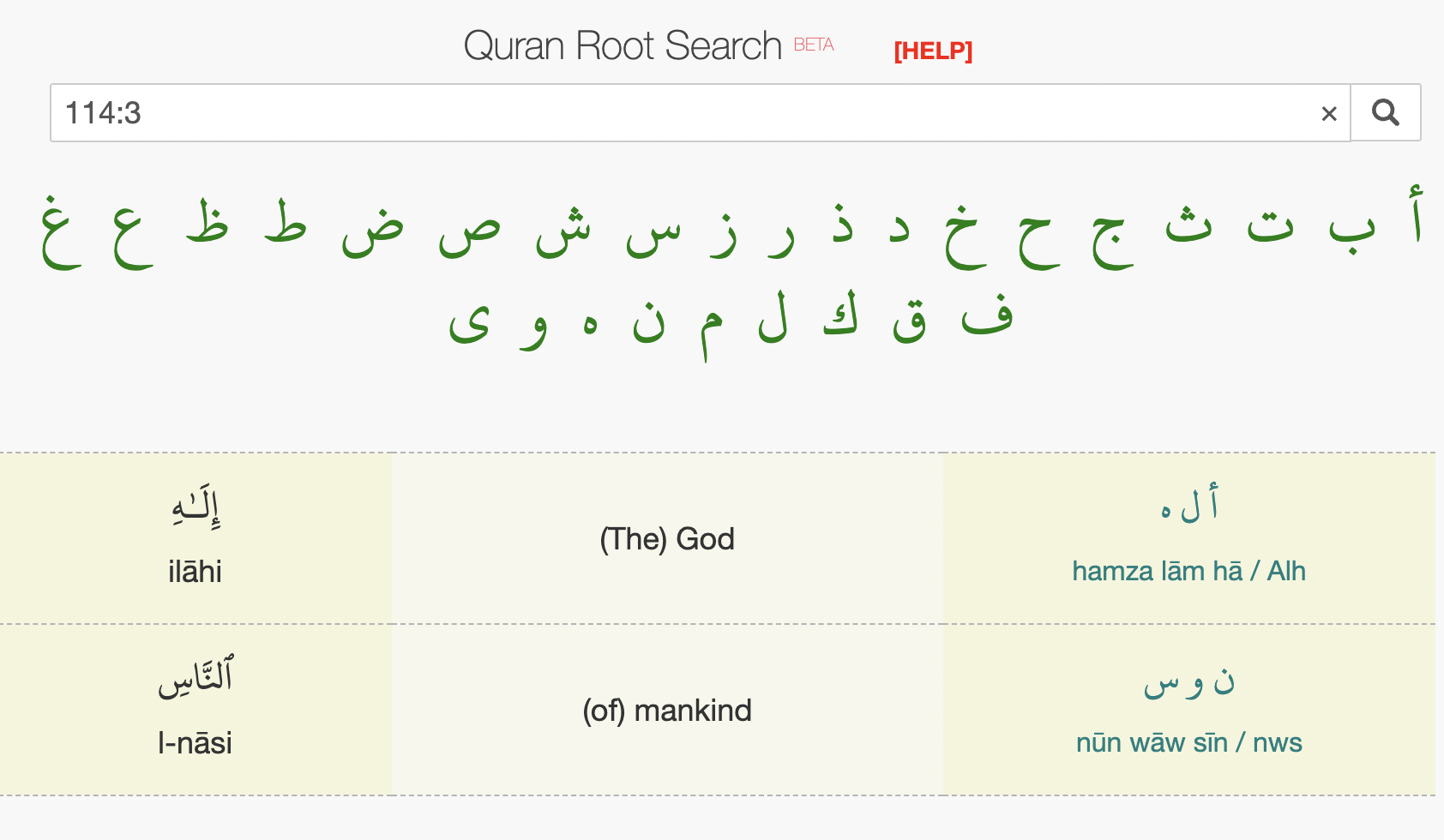Choose the Arabic letter ya (ى)

[x=469, y=324]
